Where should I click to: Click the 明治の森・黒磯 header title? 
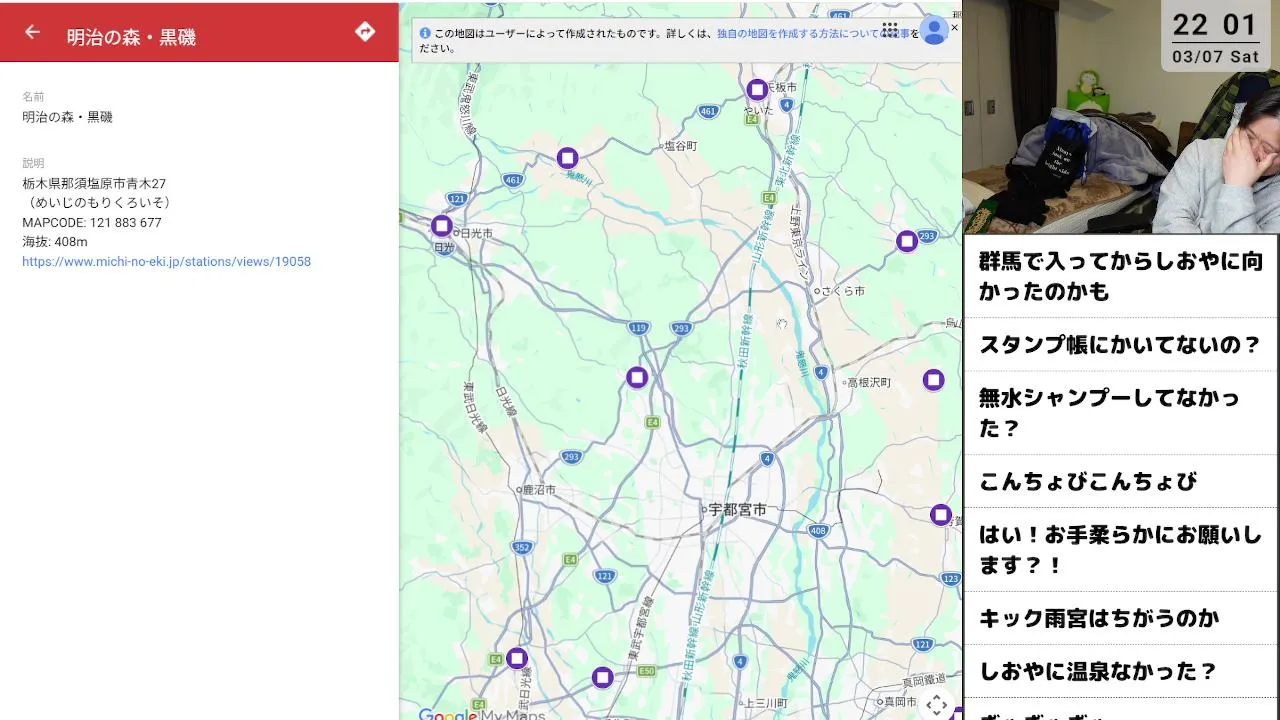click(131, 38)
